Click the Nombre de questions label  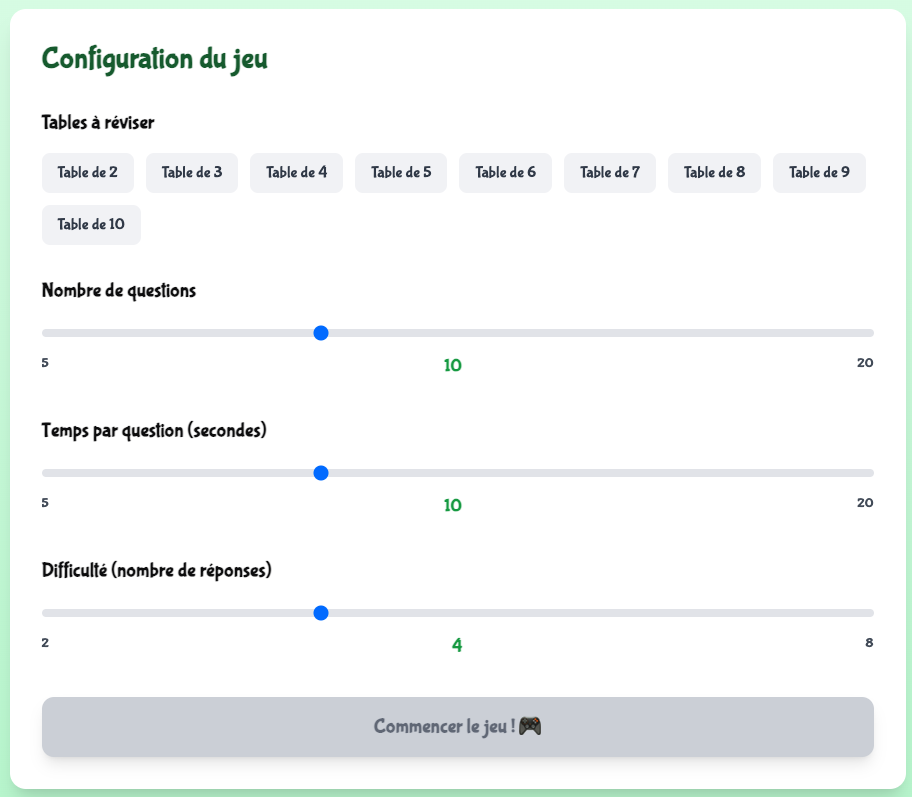click(119, 291)
